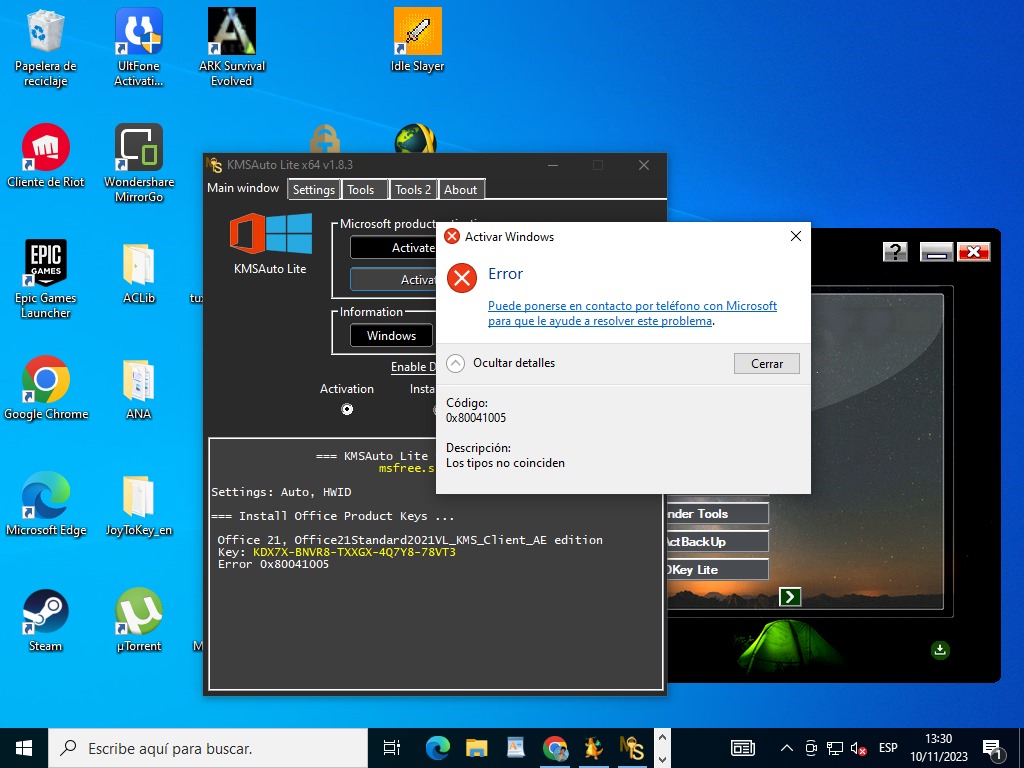
Task: Click the error code 0x80041005 in the dialog
Action: click(476, 418)
